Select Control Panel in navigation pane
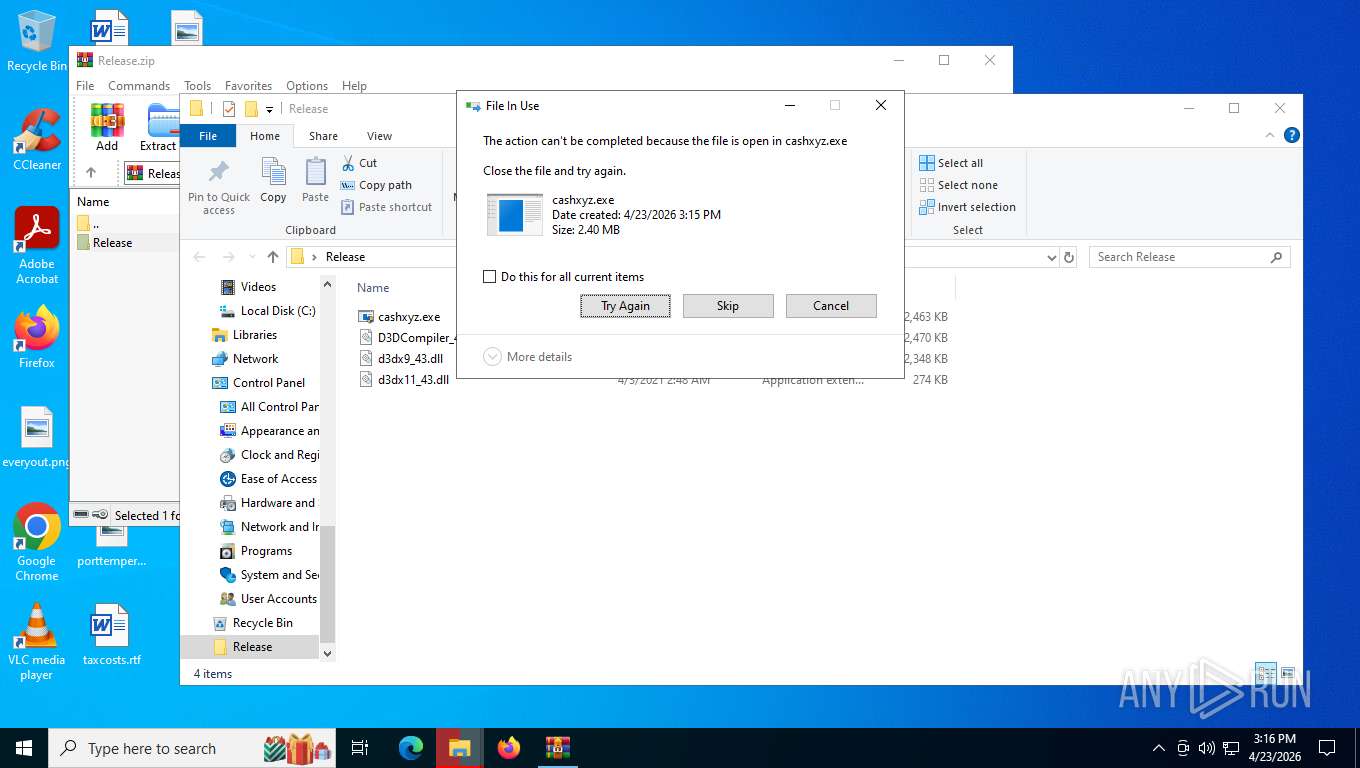 click(x=268, y=383)
